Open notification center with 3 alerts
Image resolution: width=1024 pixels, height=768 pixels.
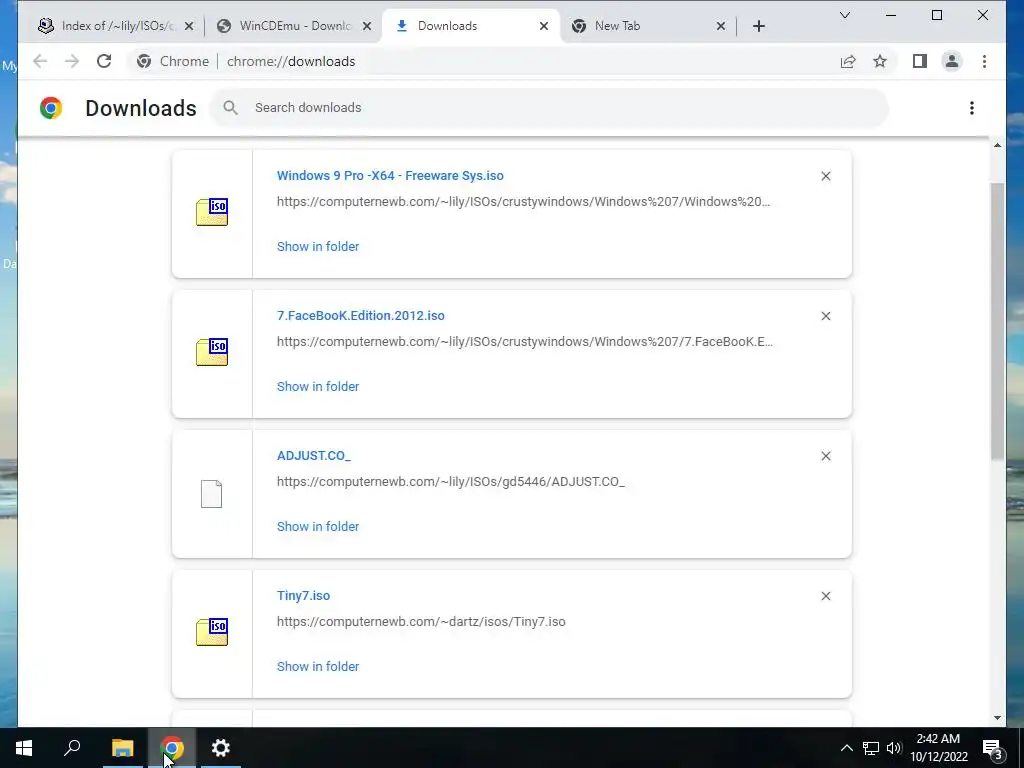click(x=993, y=748)
